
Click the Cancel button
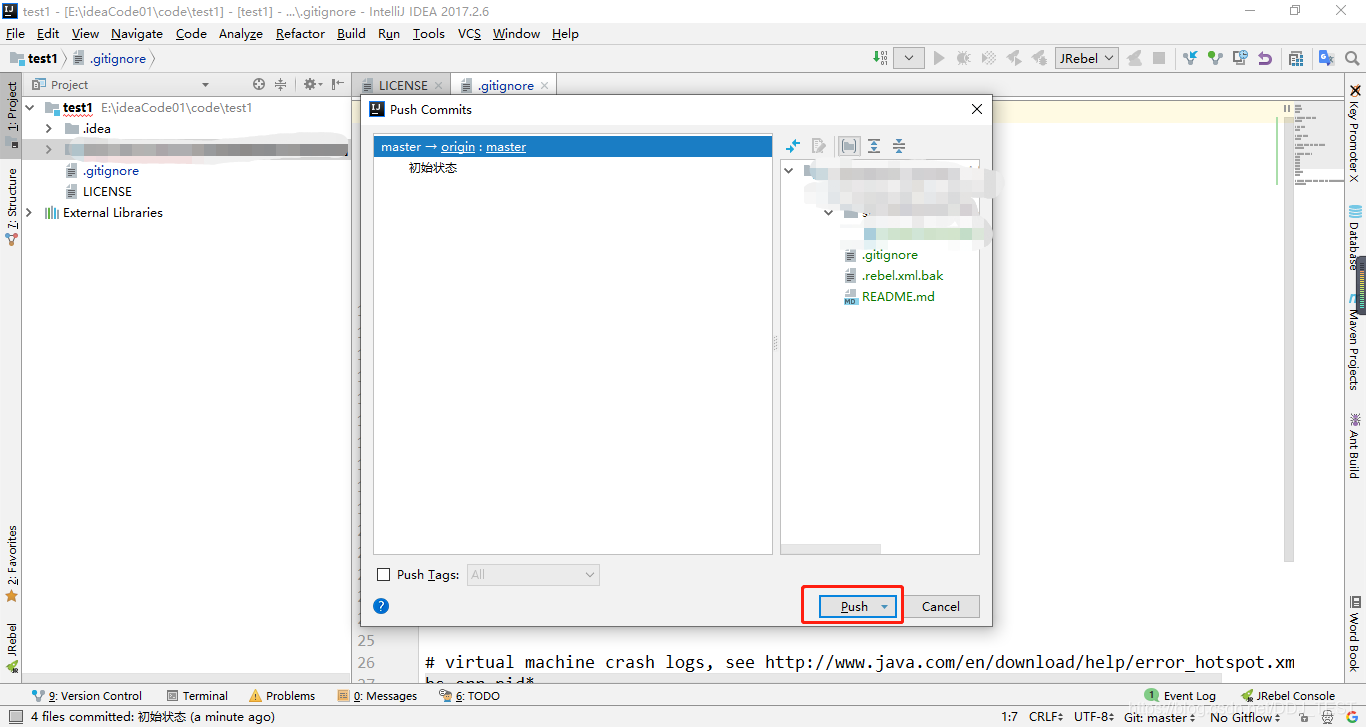[941, 607]
